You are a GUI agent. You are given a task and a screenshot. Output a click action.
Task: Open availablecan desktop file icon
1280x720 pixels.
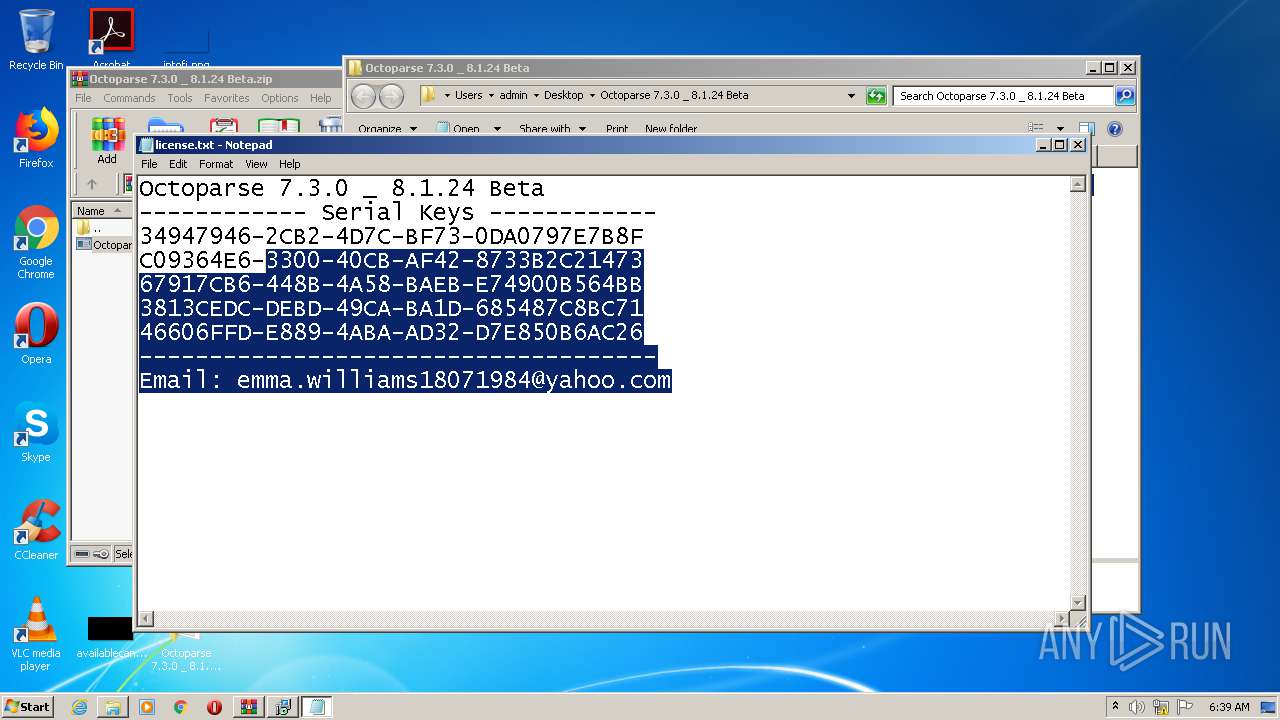[111, 637]
